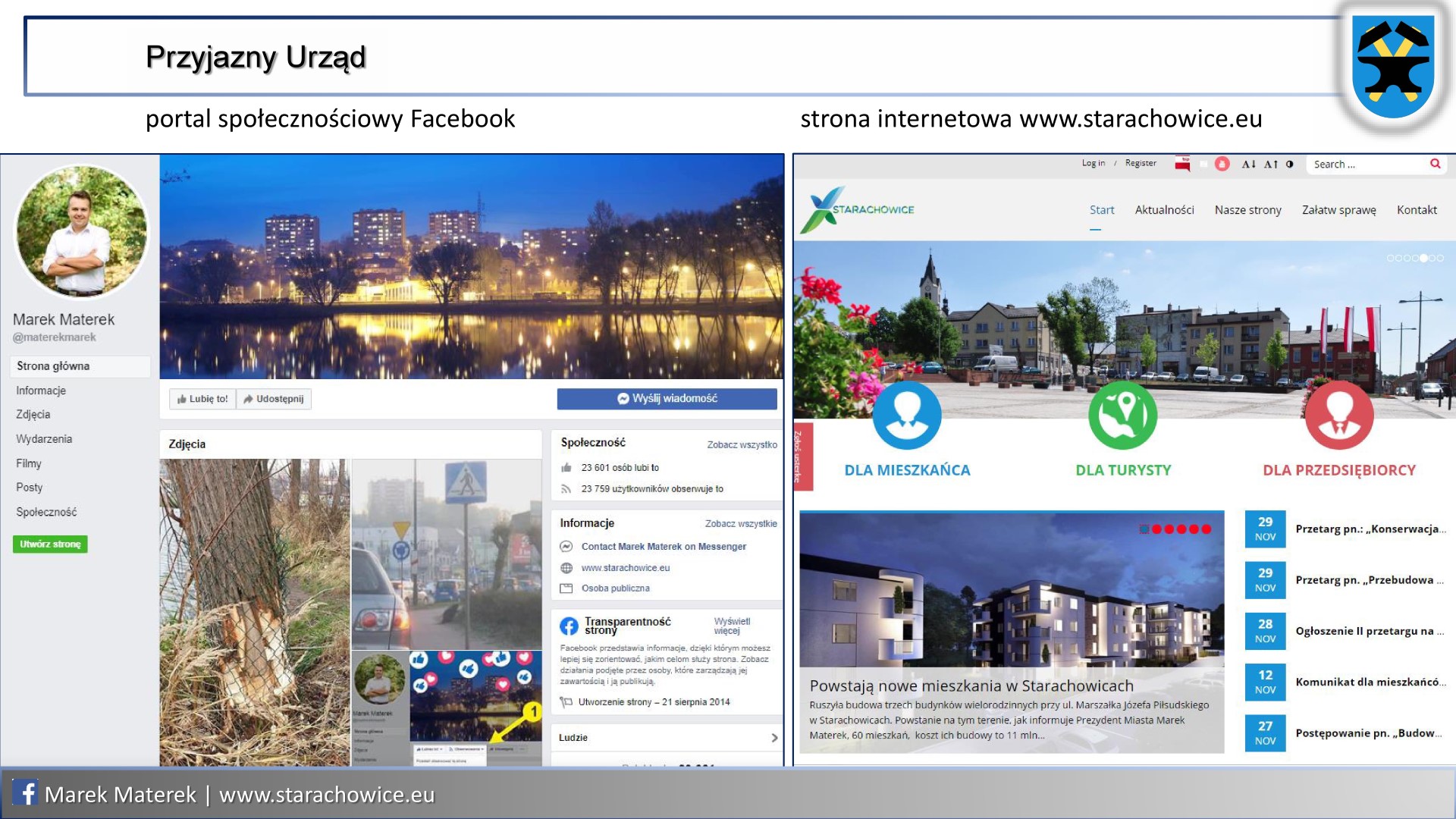Select the active white hero slider dot
Viewport: 1456px width, 819px height.
[1423, 258]
